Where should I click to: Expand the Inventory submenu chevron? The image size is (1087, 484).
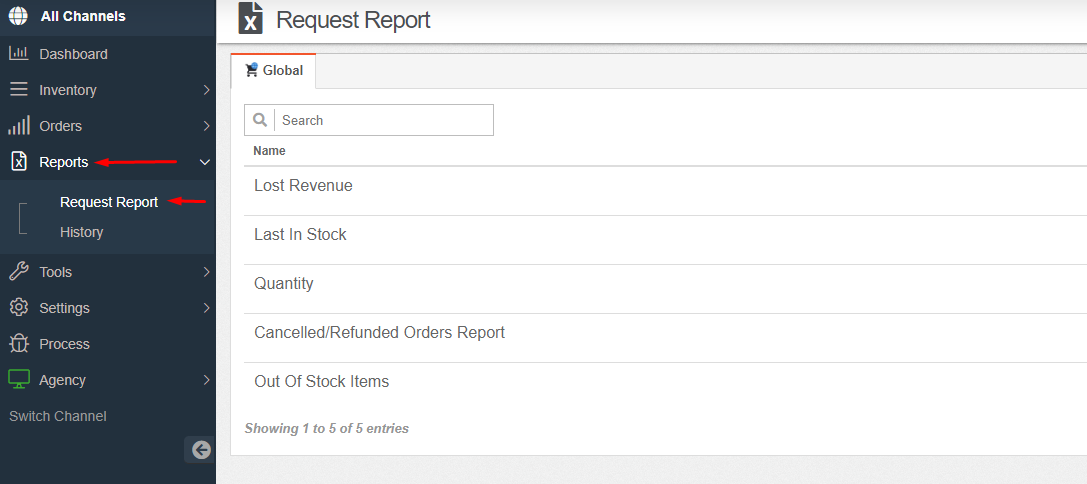[x=206, y=90]
